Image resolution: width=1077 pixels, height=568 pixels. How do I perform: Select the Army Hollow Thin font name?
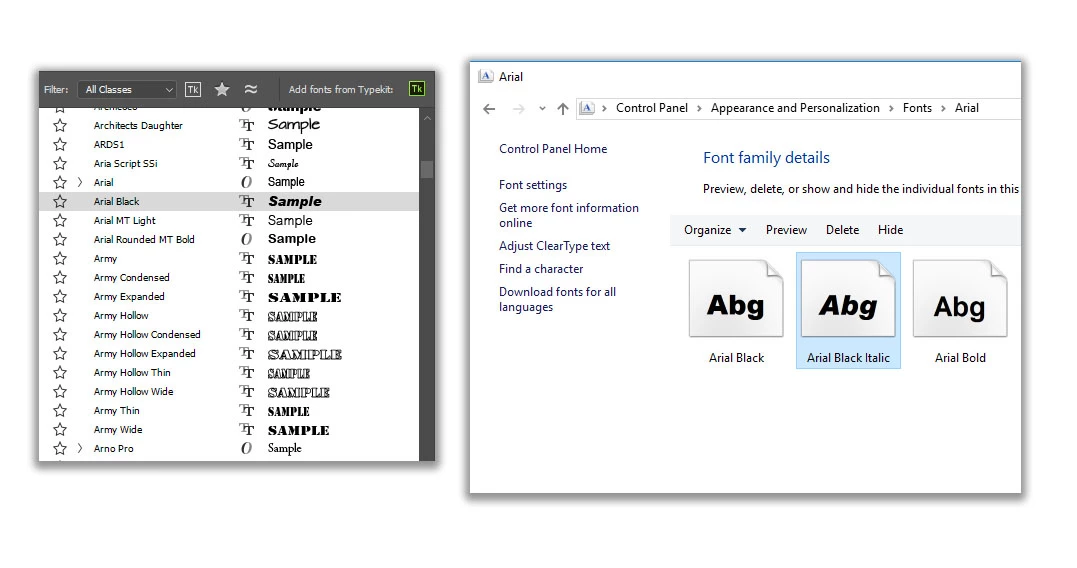tap(132, 372)
